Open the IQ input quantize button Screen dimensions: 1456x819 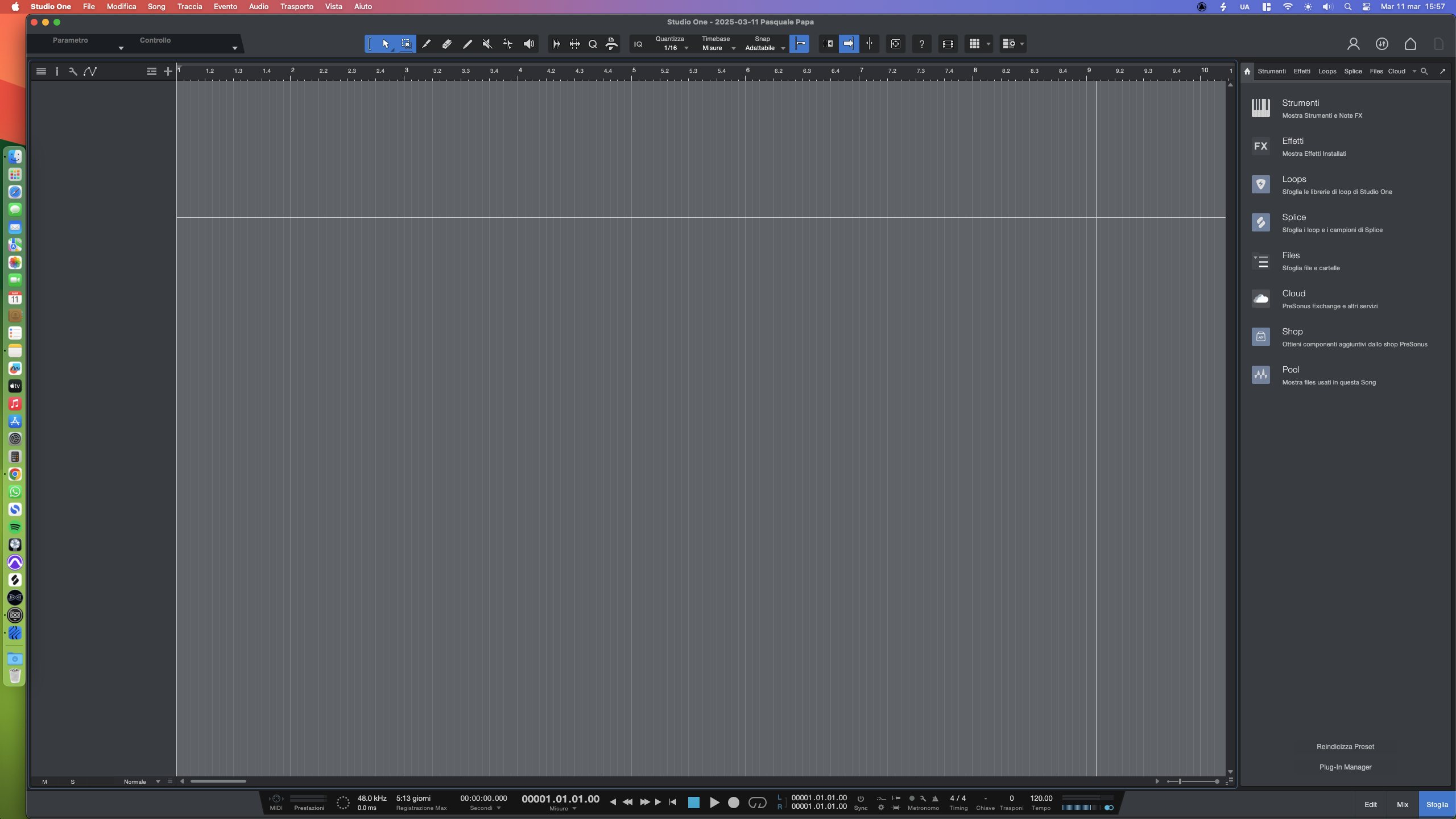(638, 44)
